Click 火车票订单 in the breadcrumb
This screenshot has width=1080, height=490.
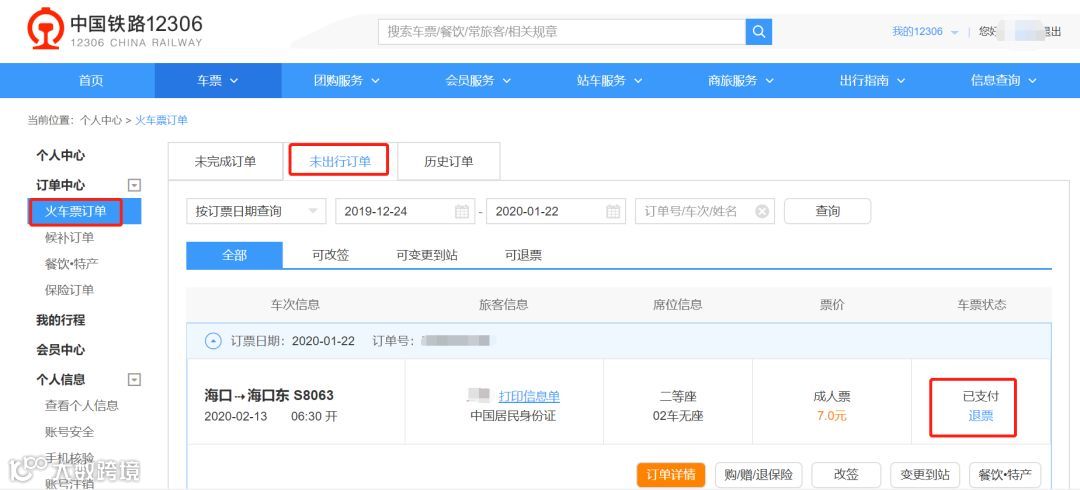161,120
